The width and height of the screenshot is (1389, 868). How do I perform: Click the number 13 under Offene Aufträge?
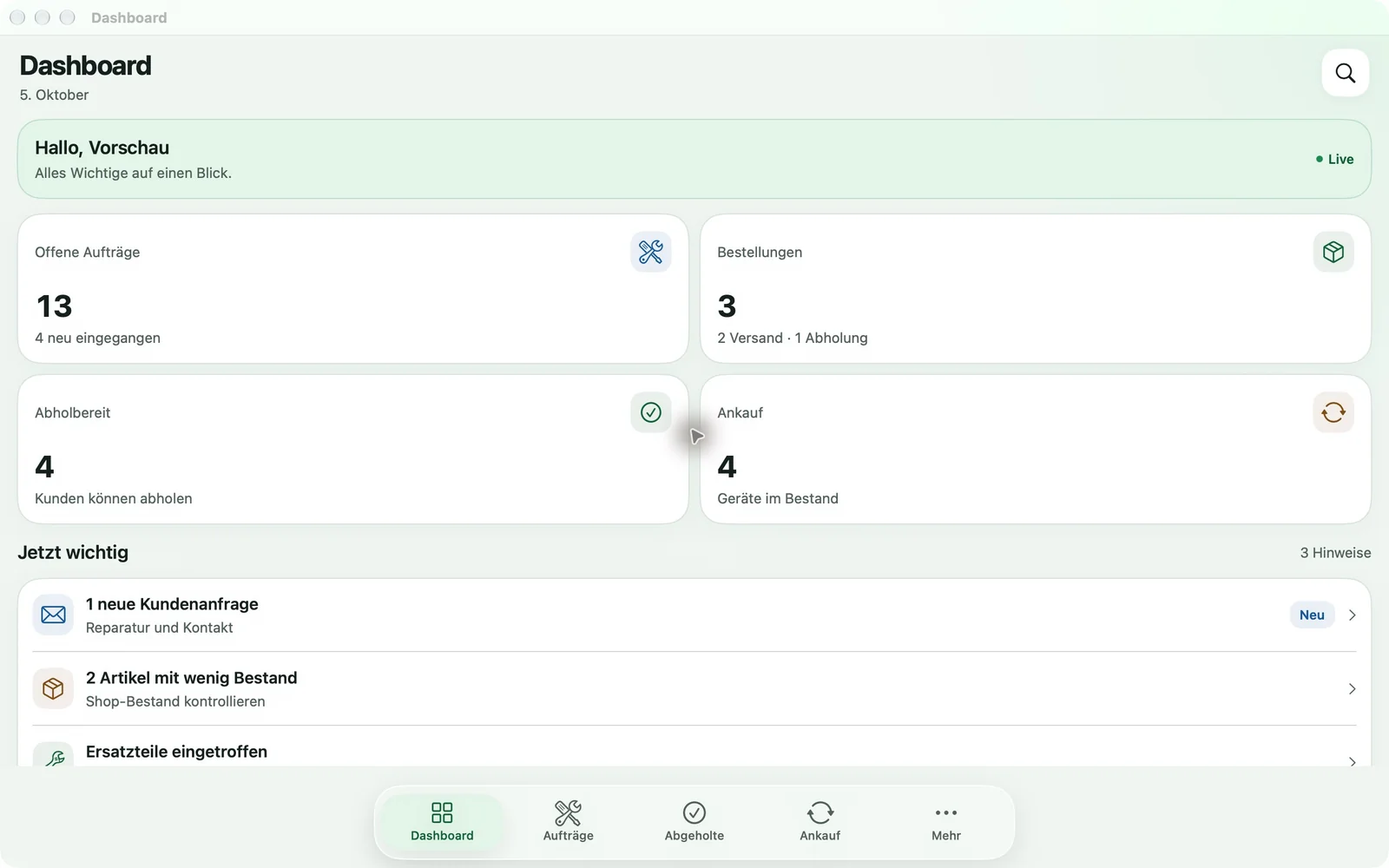click(x=54, y=306)
